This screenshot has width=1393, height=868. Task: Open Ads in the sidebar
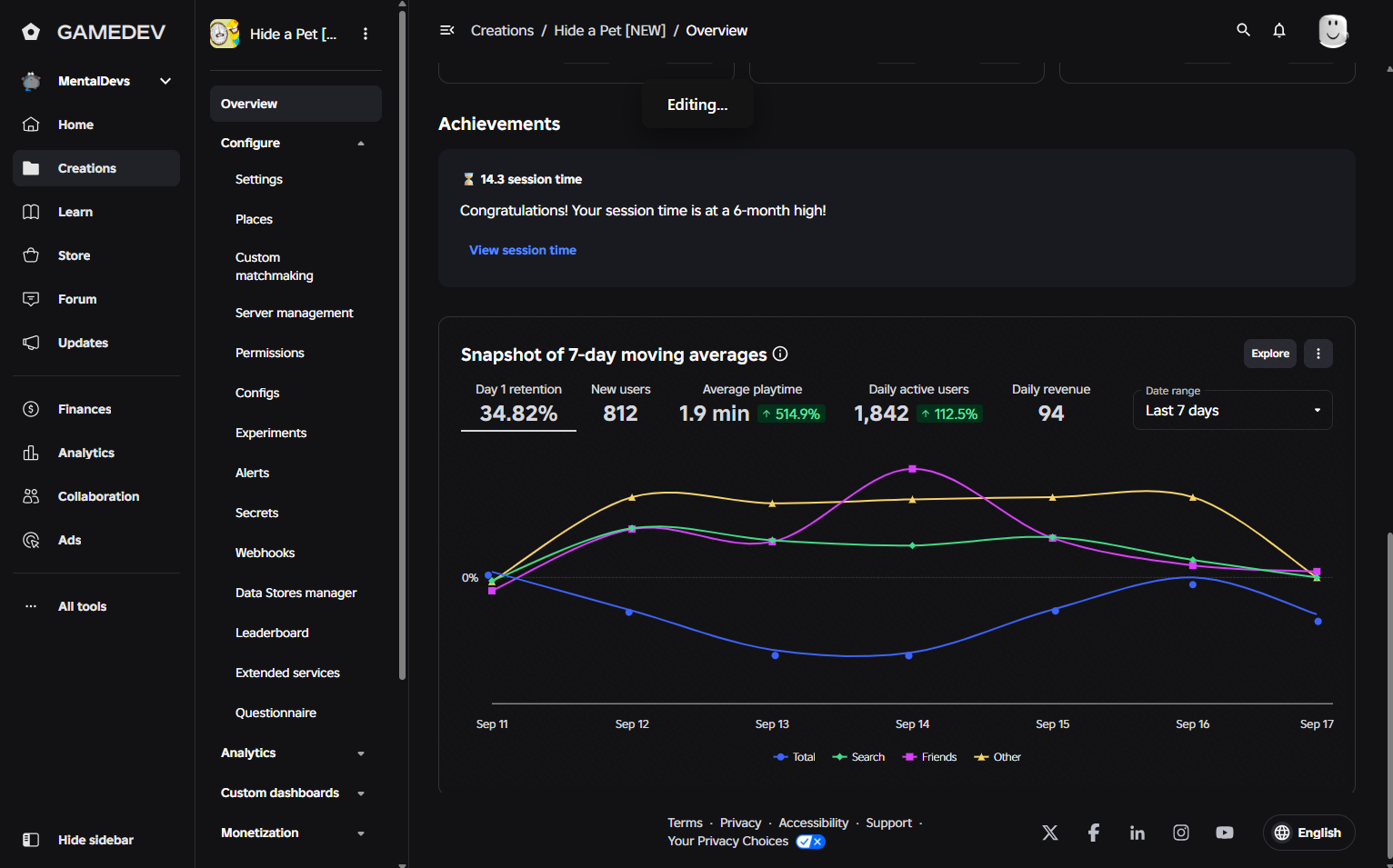coord(96,540)
